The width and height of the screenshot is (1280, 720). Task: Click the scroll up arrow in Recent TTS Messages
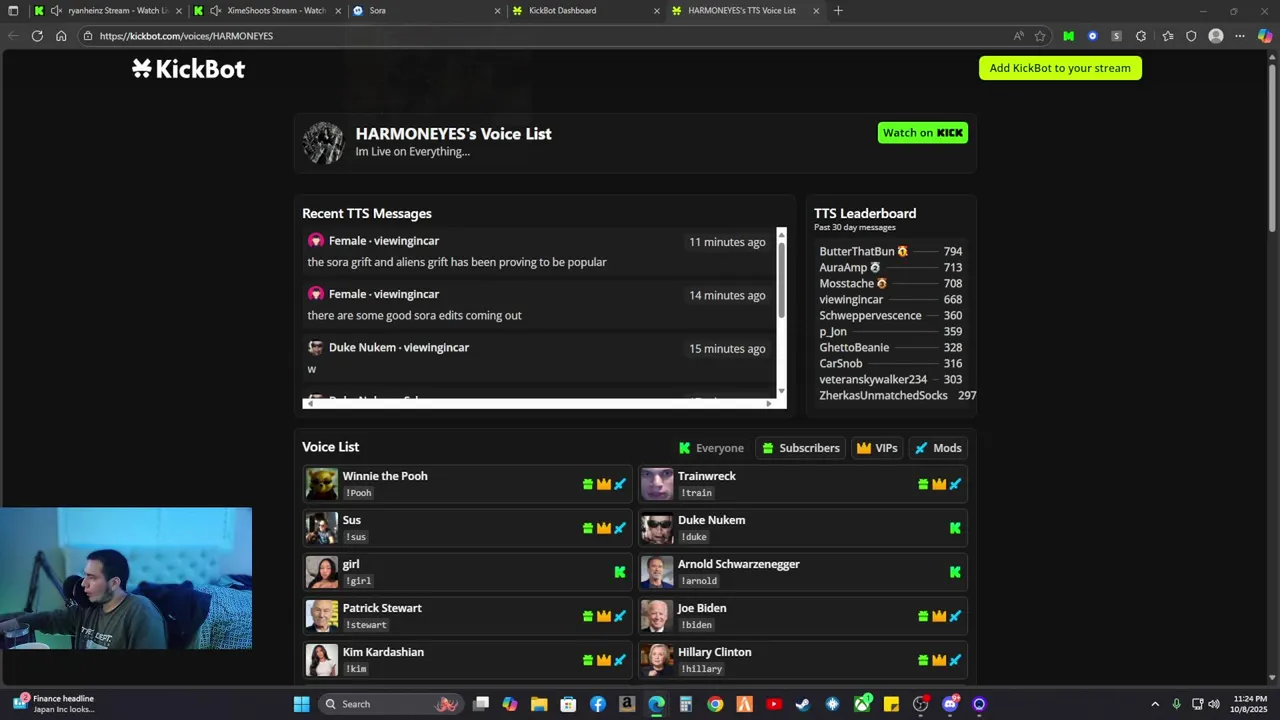pos(781,234)
